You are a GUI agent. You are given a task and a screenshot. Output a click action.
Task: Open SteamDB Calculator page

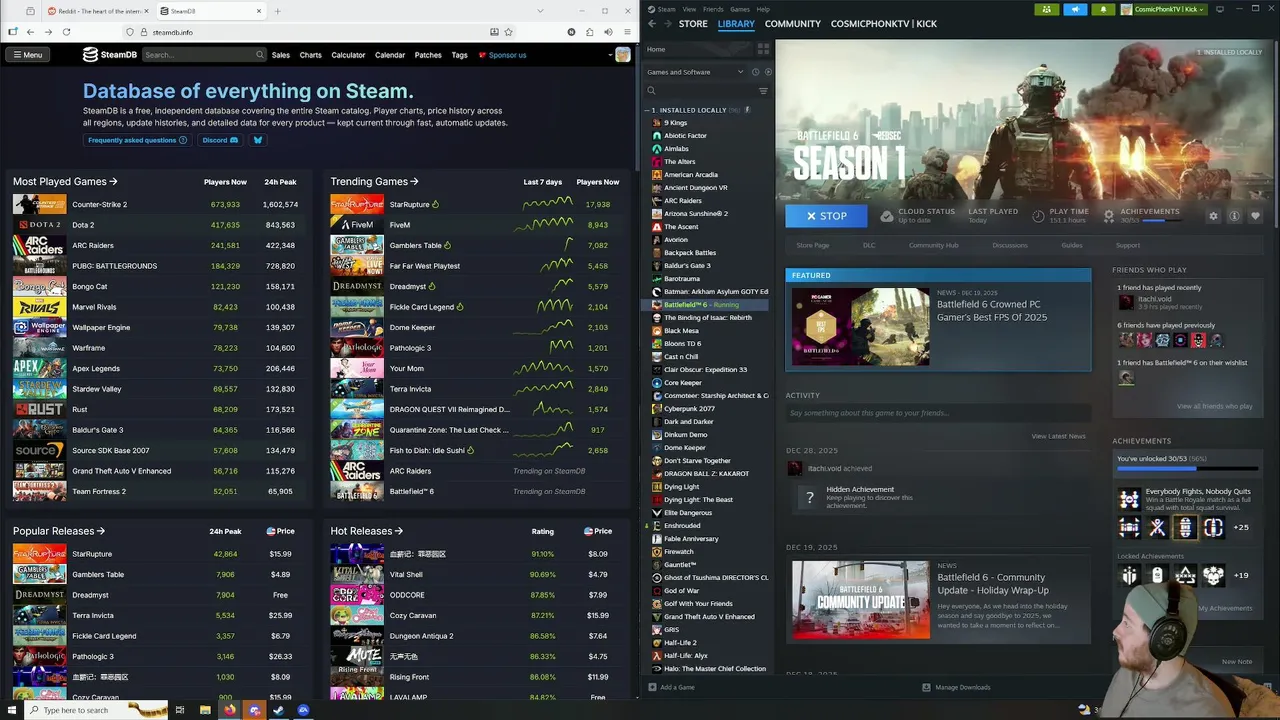(348, 55)
